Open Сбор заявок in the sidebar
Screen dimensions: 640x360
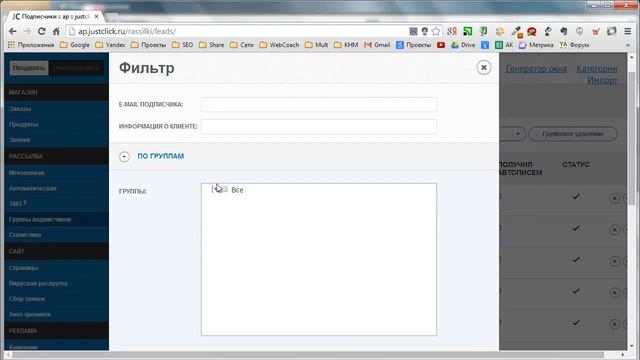click(27, 299)
